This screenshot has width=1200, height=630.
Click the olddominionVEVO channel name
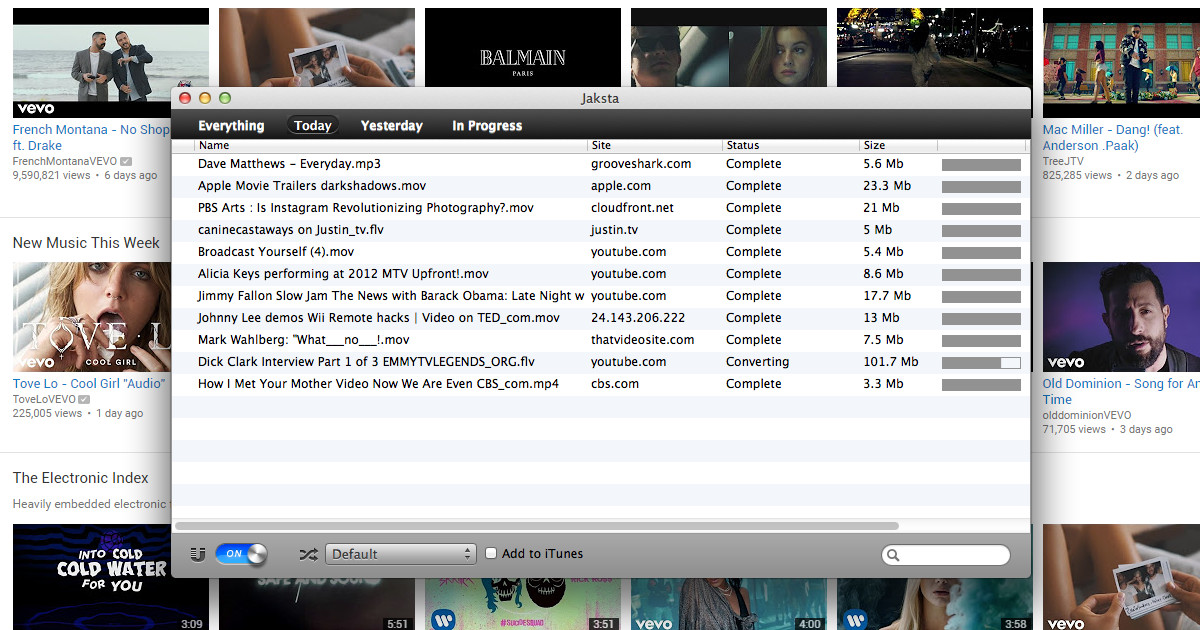click(x=1087, y=415)
